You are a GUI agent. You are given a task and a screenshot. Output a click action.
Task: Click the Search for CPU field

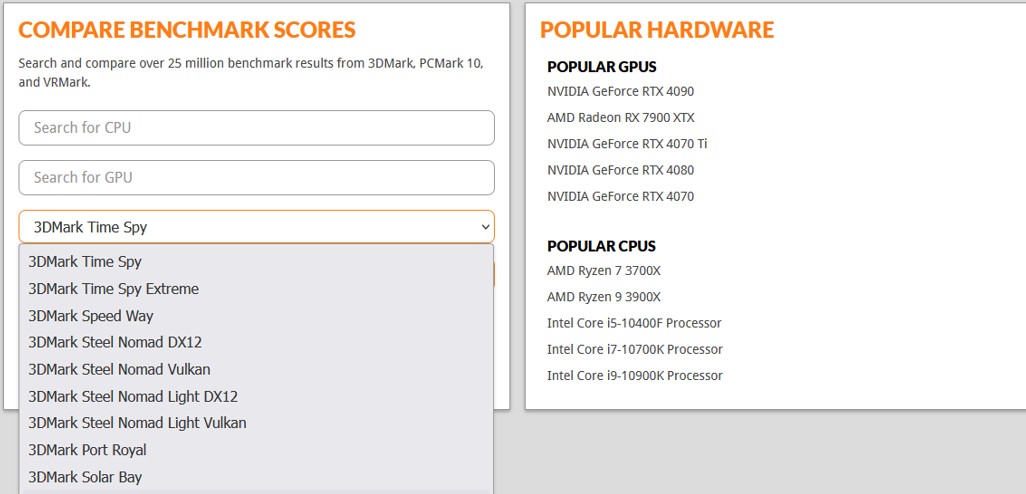click(256, 128)
